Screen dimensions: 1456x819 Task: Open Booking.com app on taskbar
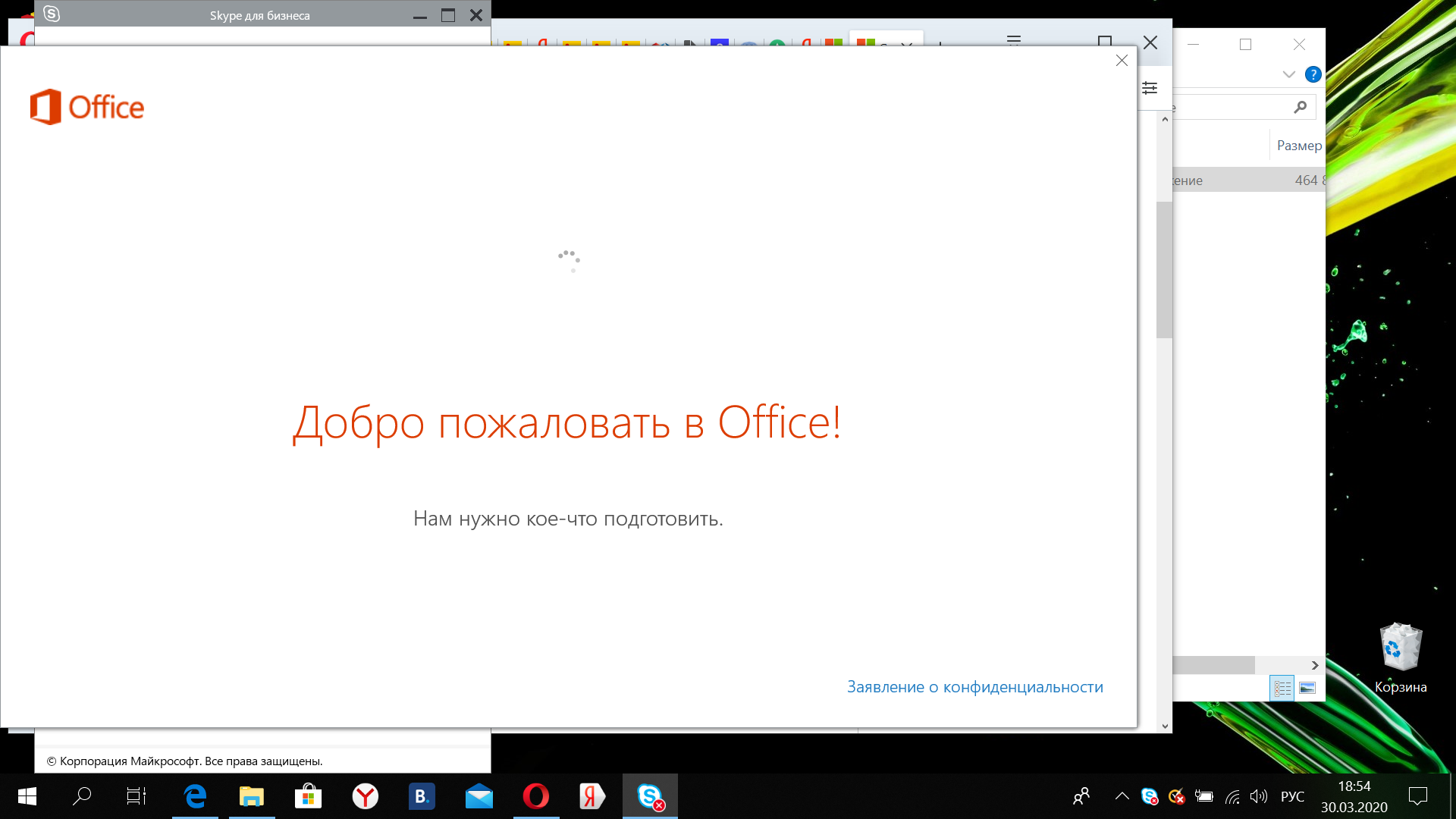tap(422, 796)
